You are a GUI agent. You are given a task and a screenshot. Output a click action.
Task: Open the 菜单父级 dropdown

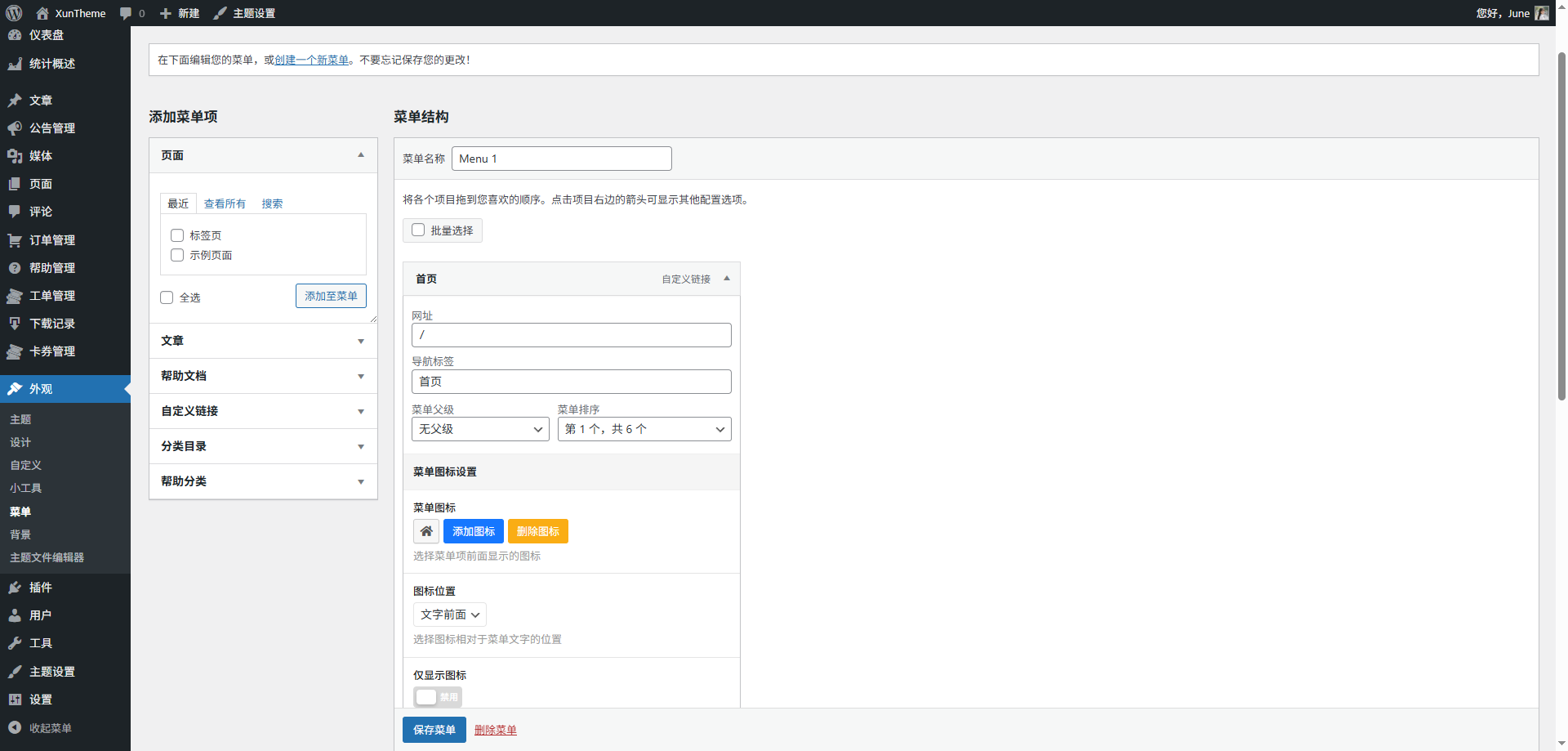click(480, 429)
